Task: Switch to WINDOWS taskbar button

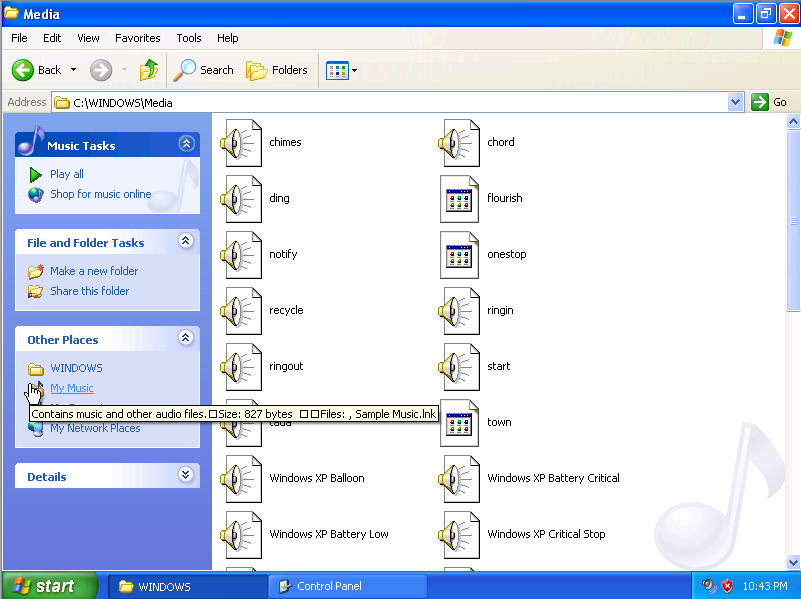Action: click(188, 586)
